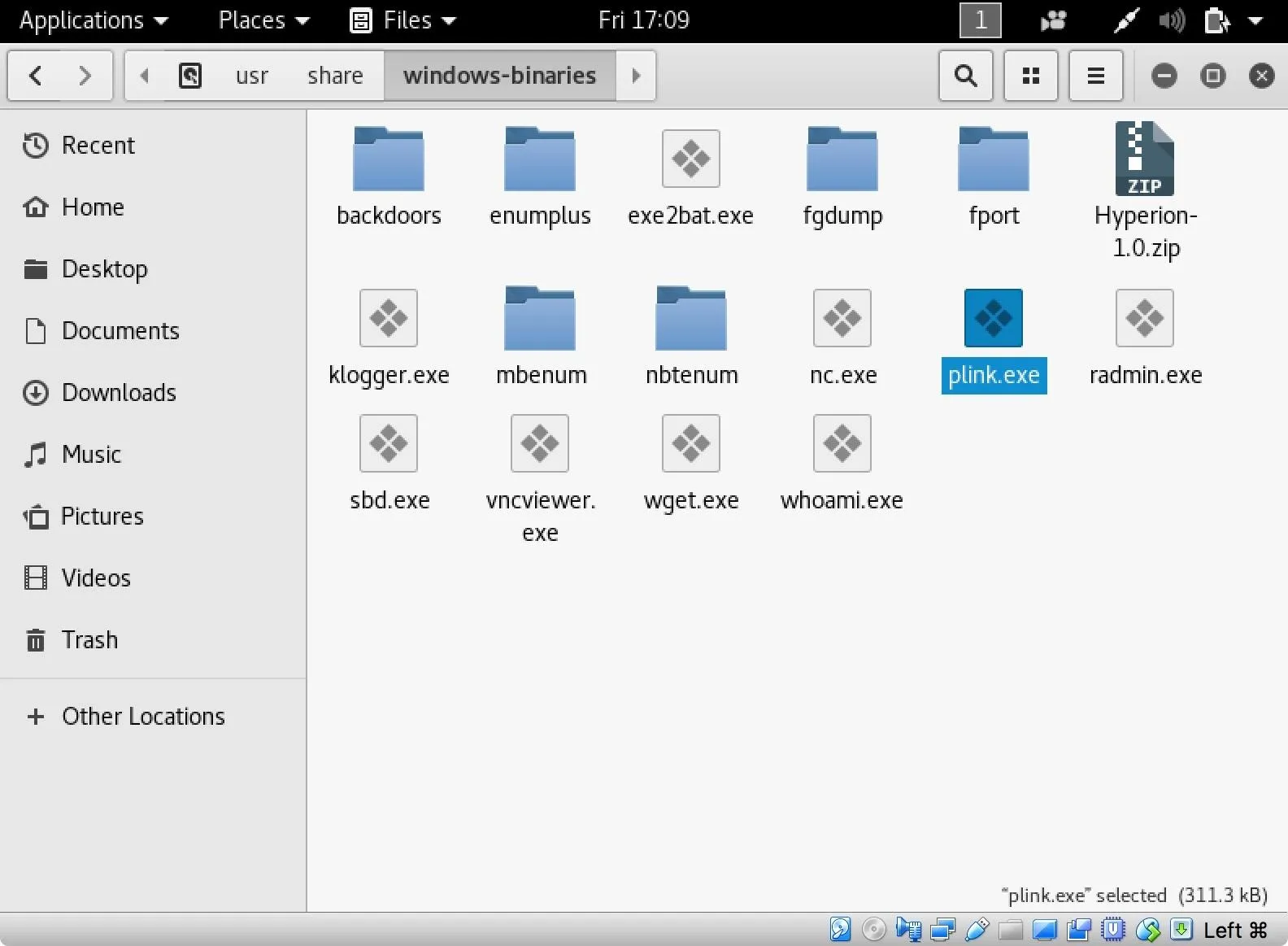Open the nbtenum folder
The width and height of the screenshot is (1288, 946).
click(691, 318)
